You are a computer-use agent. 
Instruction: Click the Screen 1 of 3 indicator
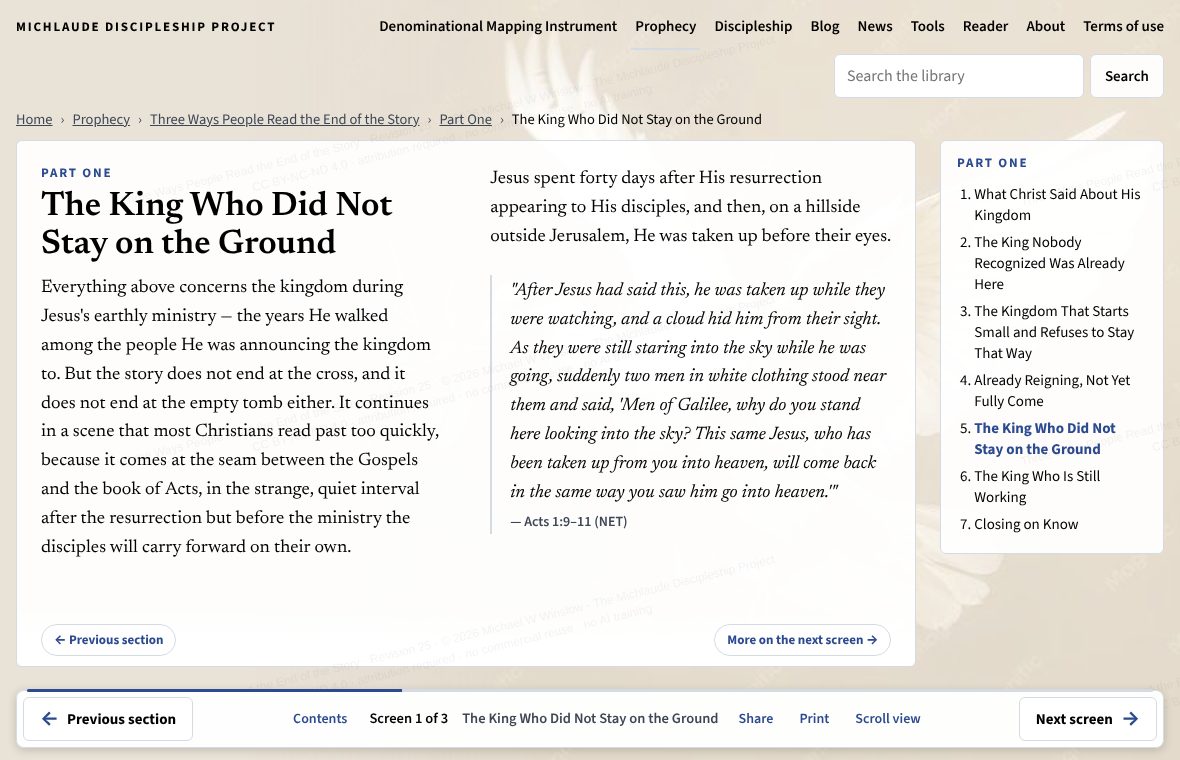[x=409, y=719]
